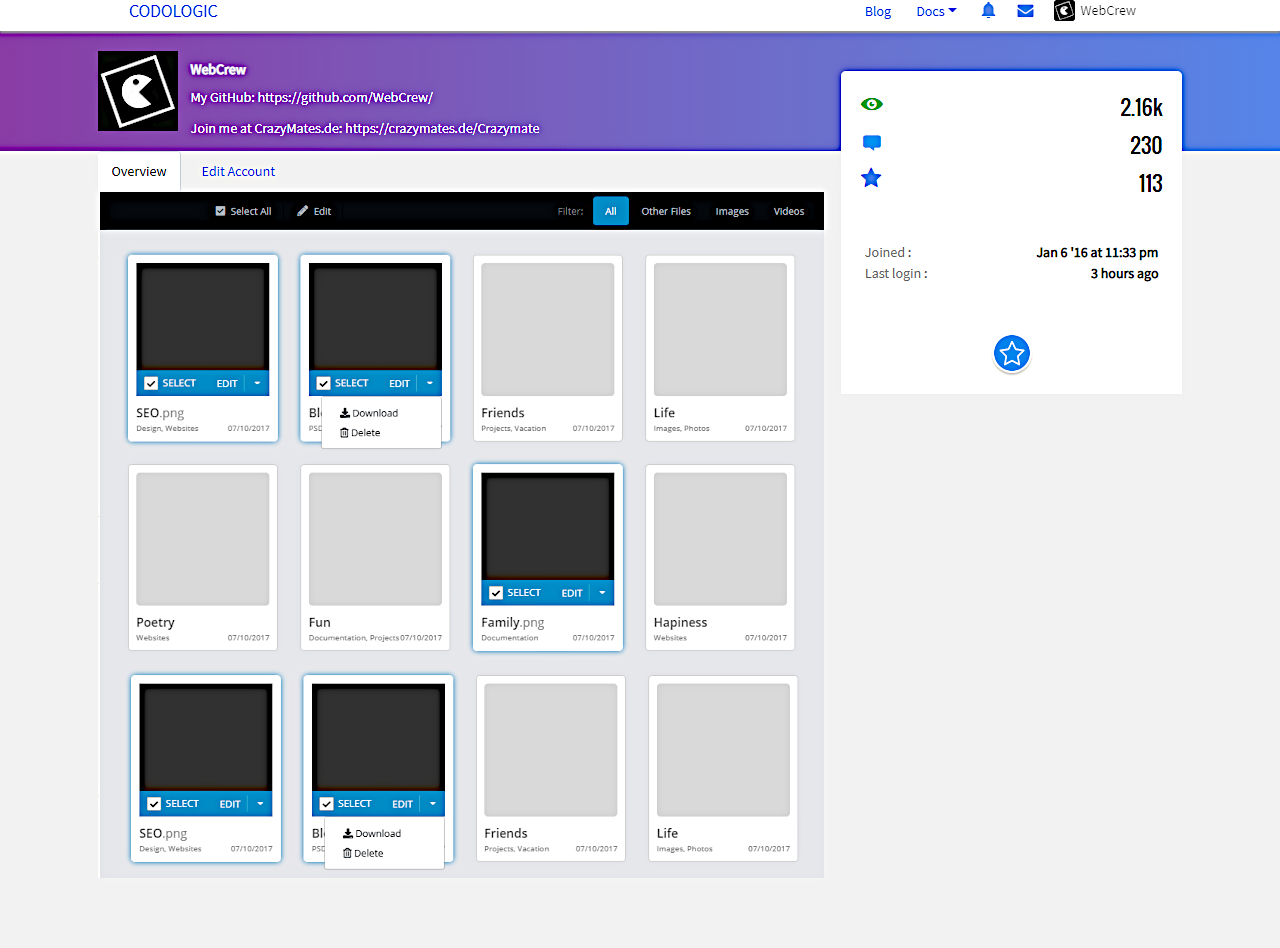Click the '3 hours ago' last login value
Image resolution: width=1280 pixels, height=948 pixels.
point(1124,274)
